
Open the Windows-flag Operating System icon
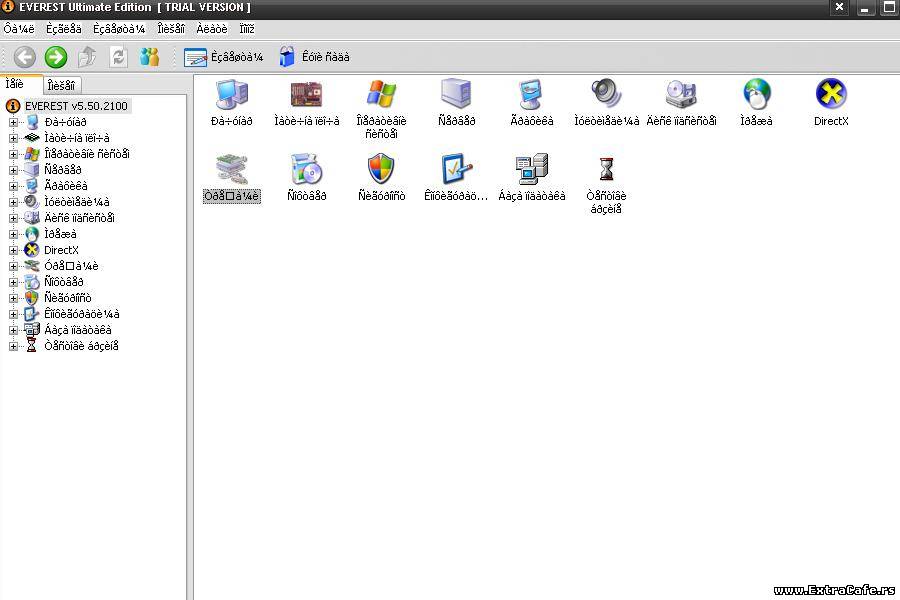tap(381, 95)
